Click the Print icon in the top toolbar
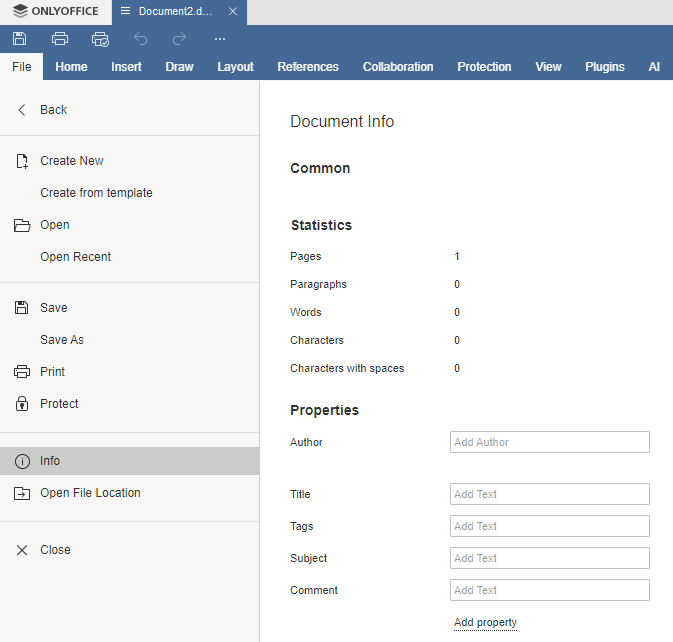Image resolution: width=673 pixels, height=642 pixels. pos(60,39)
